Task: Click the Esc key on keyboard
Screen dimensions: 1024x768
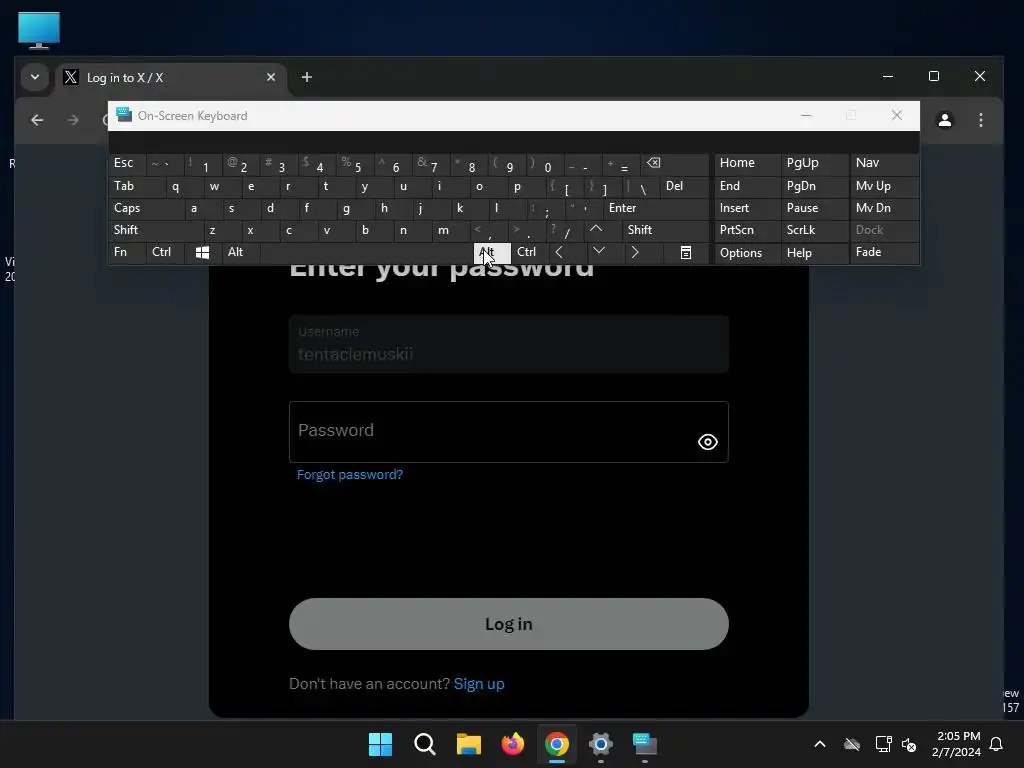Action: (127, 163)
